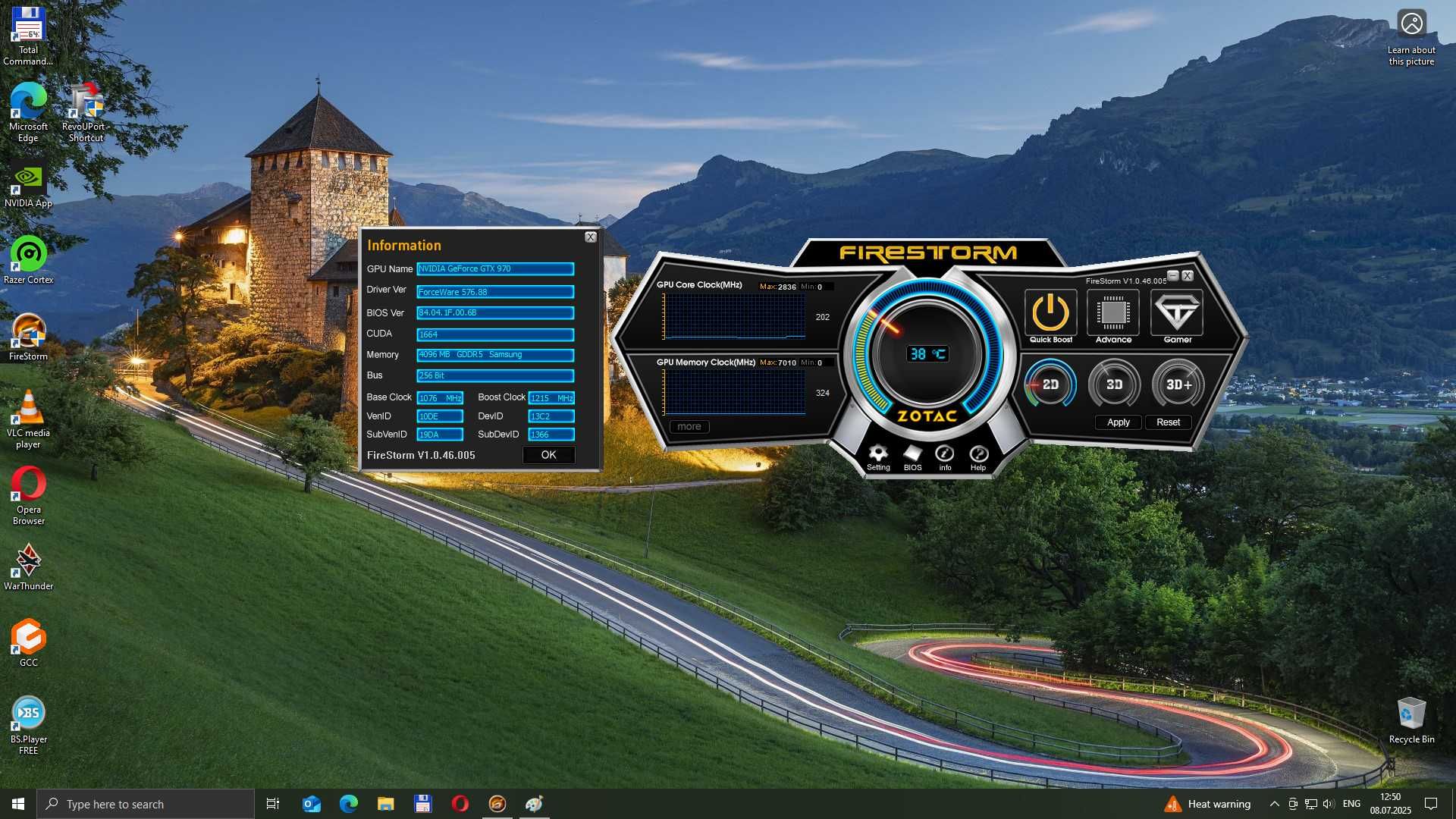Expand the 'more' clock graphs button
This screenshot has width=1456, height=819.
click(689, 427)
